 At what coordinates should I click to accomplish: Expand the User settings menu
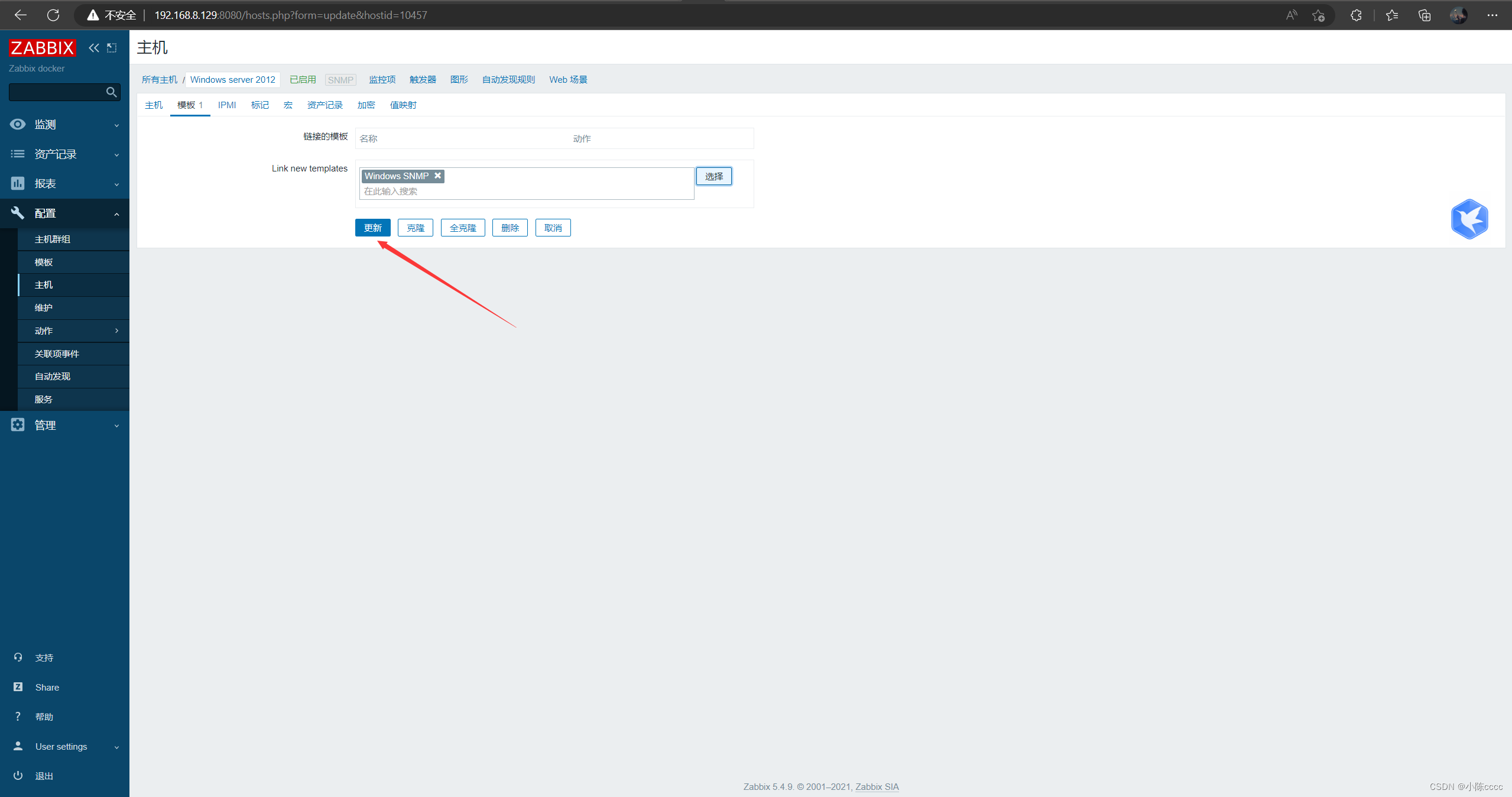64,746
